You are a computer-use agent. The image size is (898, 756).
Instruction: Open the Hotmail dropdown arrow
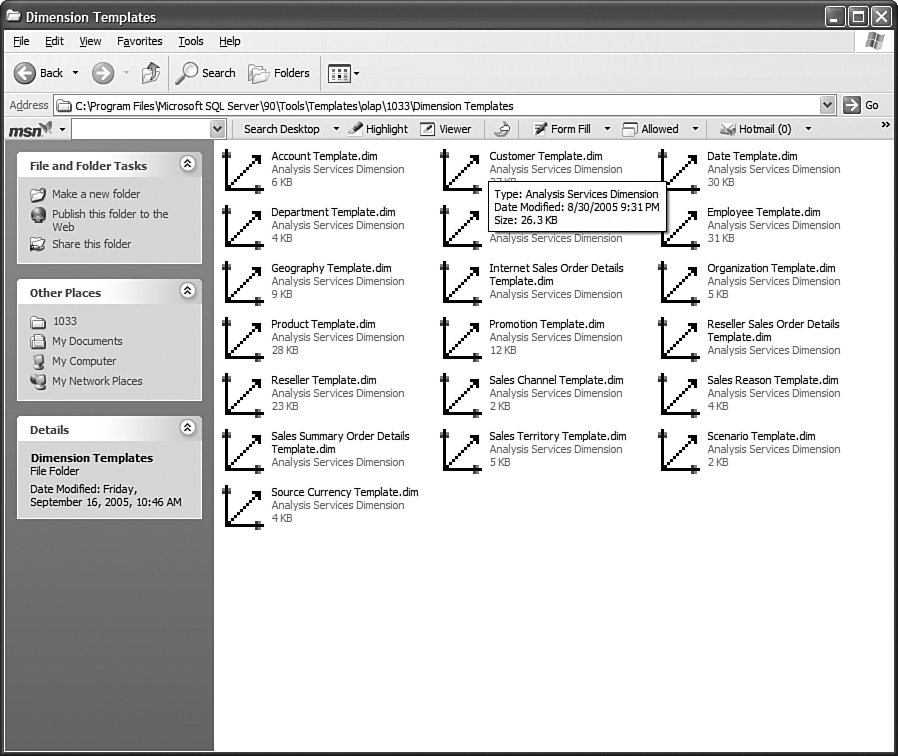point(808,129)
